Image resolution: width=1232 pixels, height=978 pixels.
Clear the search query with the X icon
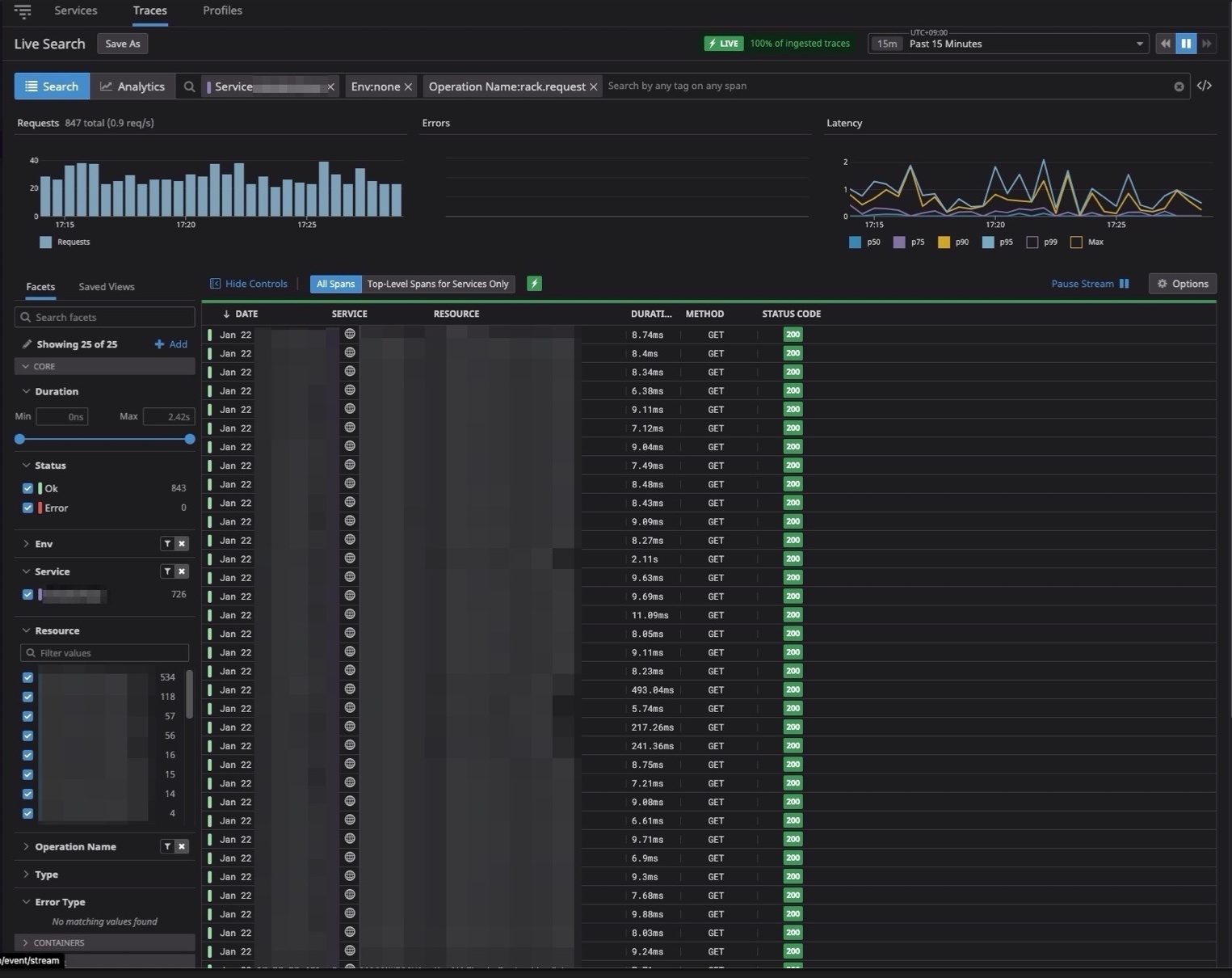pos(1179,86)
